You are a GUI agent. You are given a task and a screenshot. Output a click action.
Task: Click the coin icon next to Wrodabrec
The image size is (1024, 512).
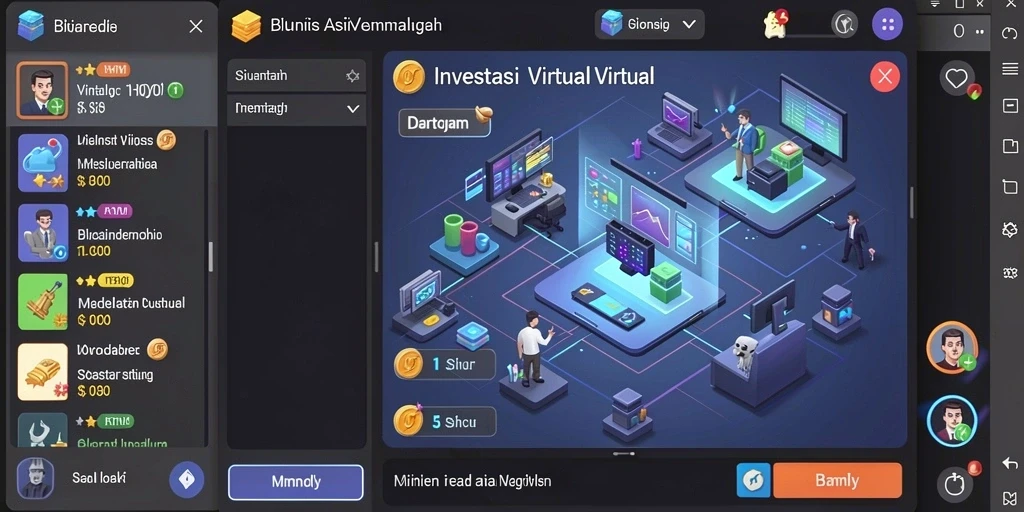pos(157,349)
